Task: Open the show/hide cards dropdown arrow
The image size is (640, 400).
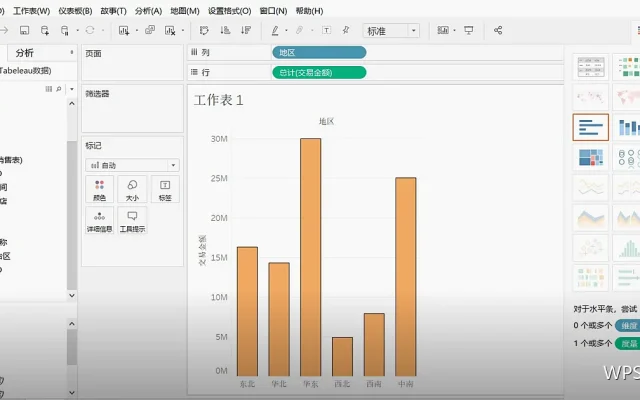Action: point(454,30)
